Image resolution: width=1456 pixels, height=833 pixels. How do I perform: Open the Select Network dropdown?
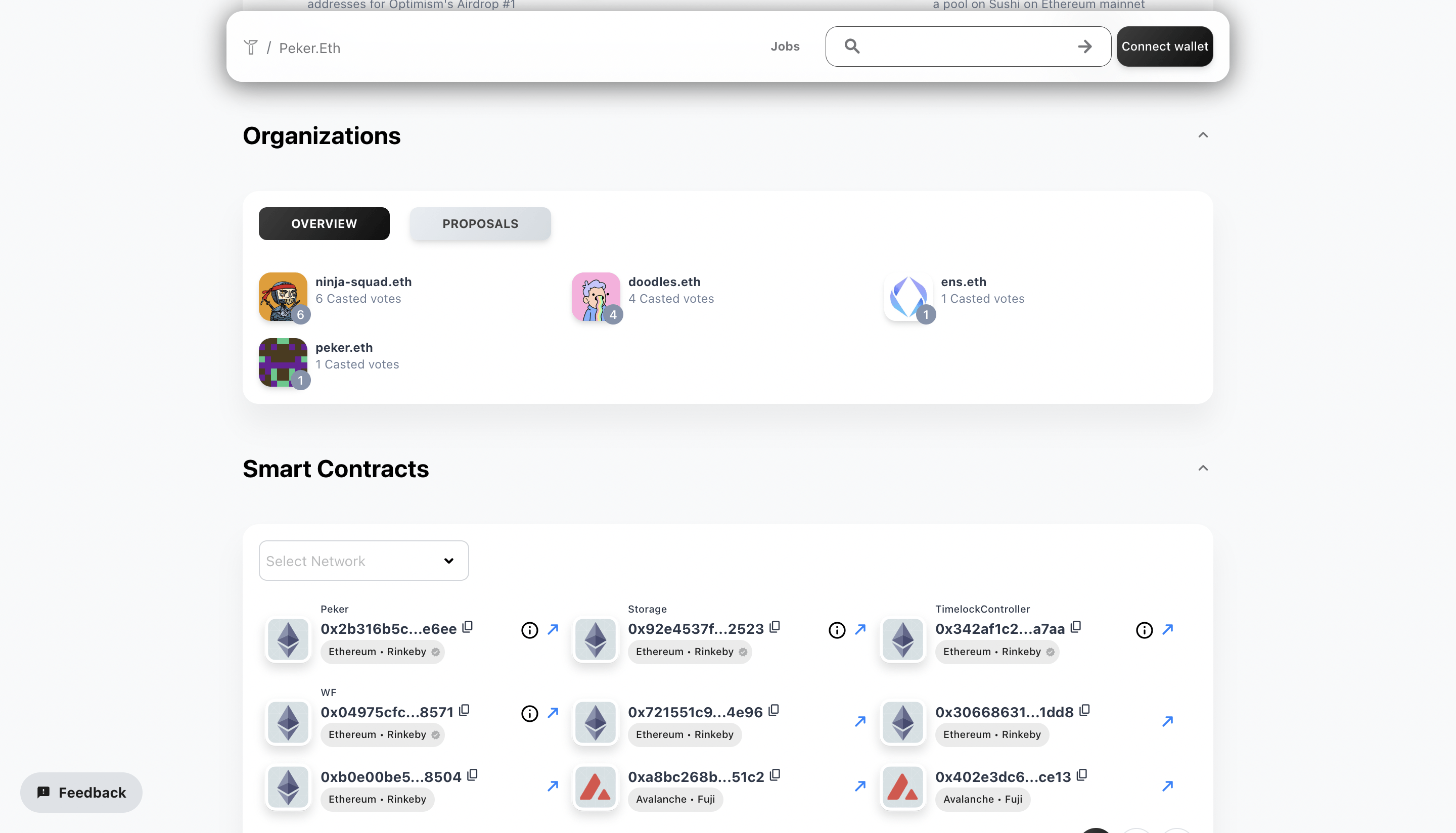(363, 561)
